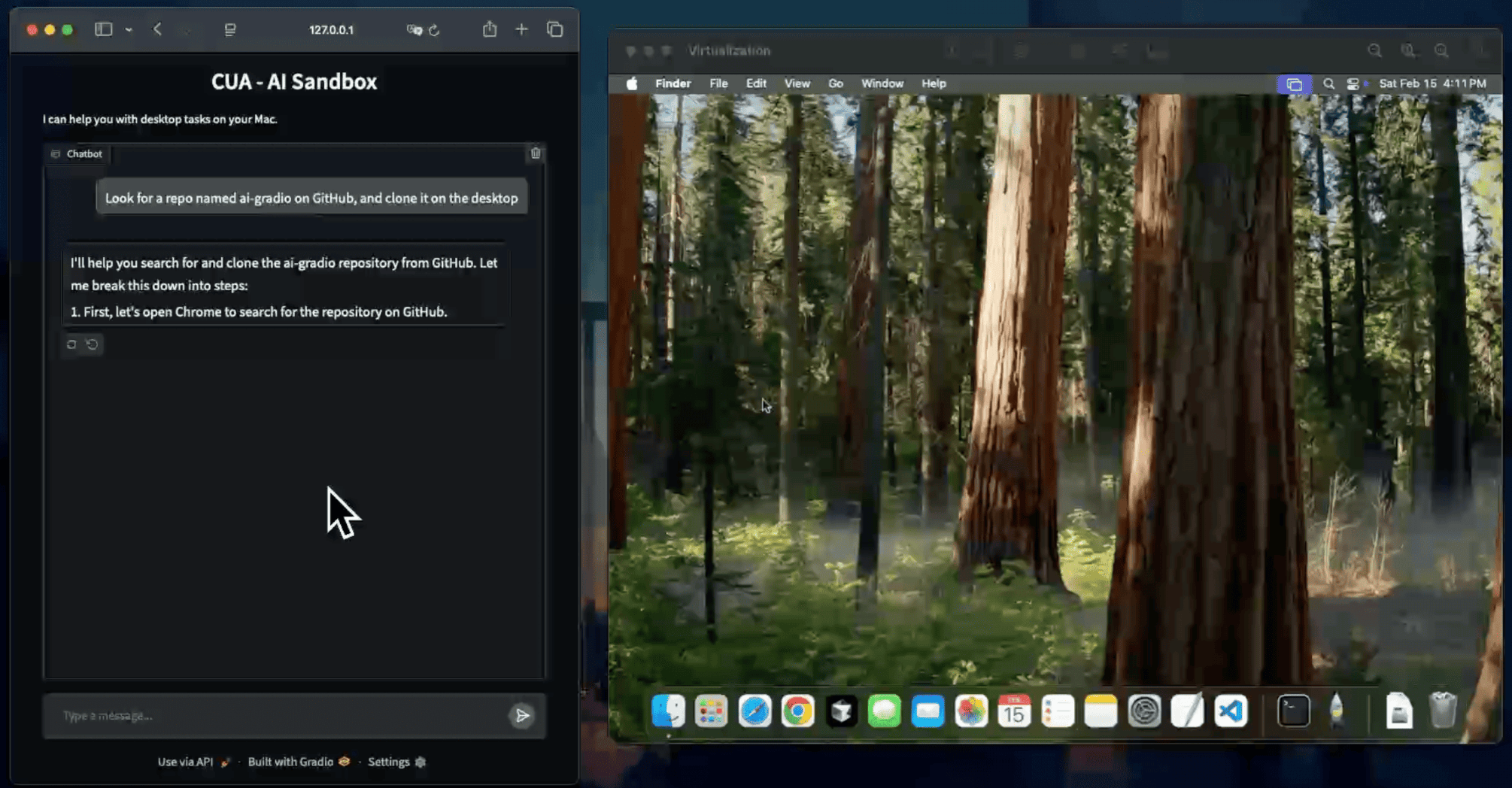Reload the 127.0.0.1 page in Safari
The image size is (1512, 788).
pos(434,30)
